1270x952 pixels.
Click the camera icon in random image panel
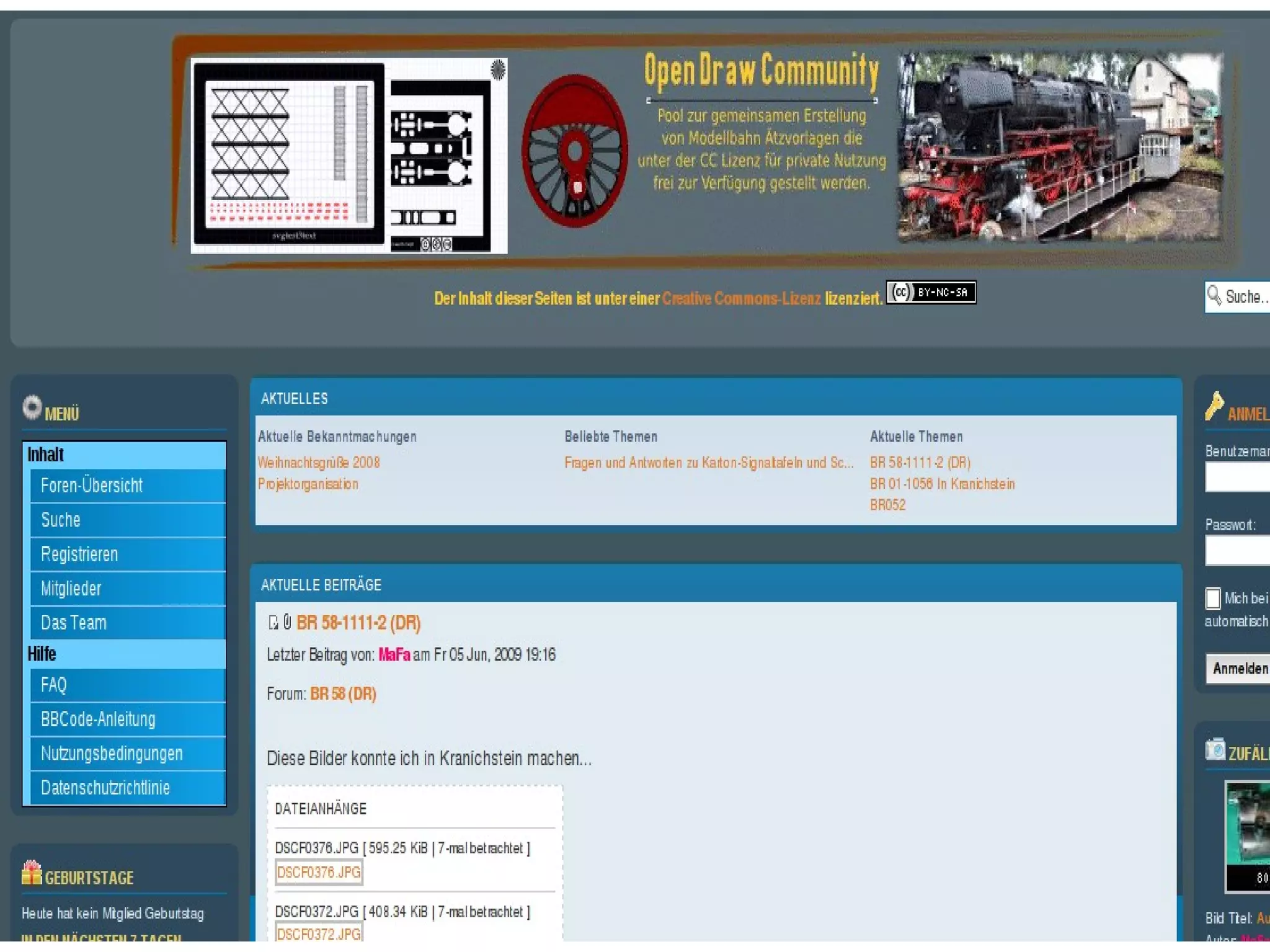1215,749
